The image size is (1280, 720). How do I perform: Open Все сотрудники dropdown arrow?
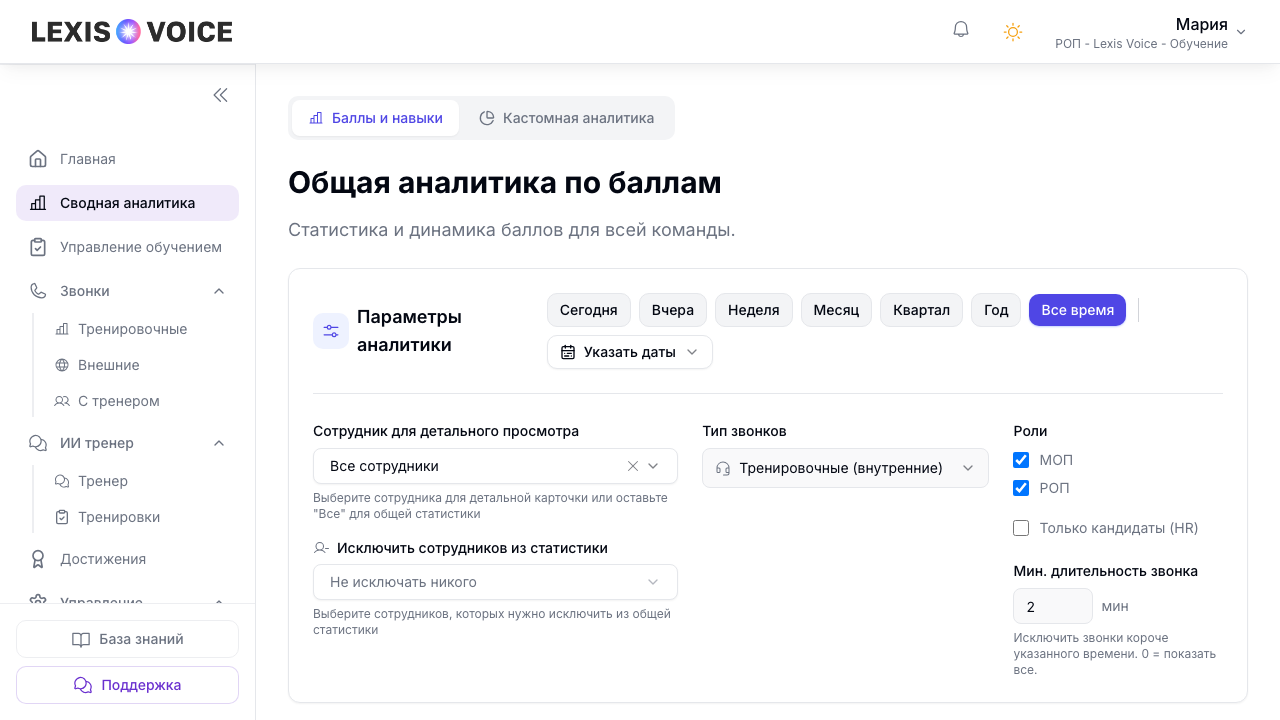(x=653, y=466)
